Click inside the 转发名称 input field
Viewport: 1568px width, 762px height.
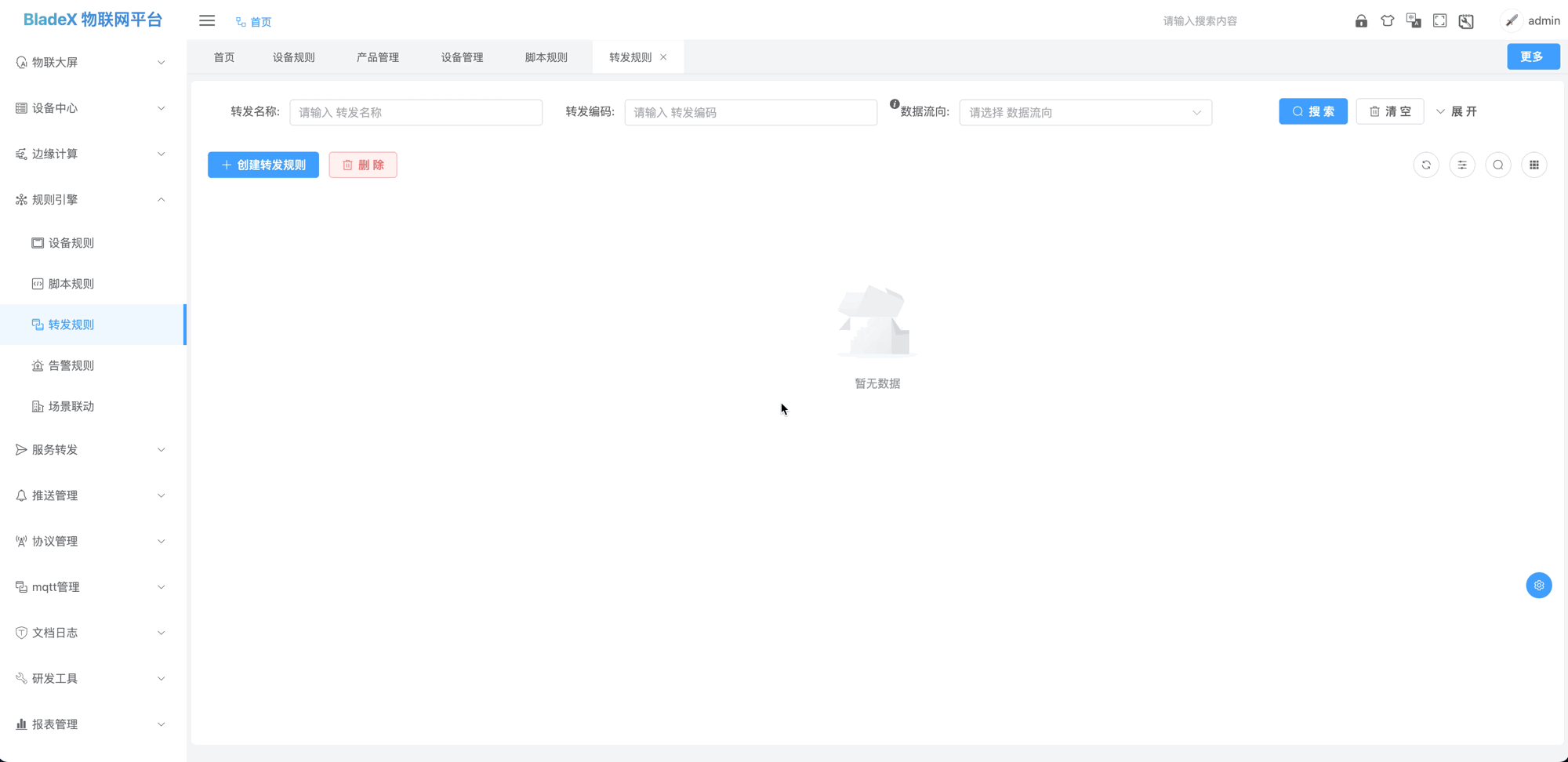[x=416, y=112]
